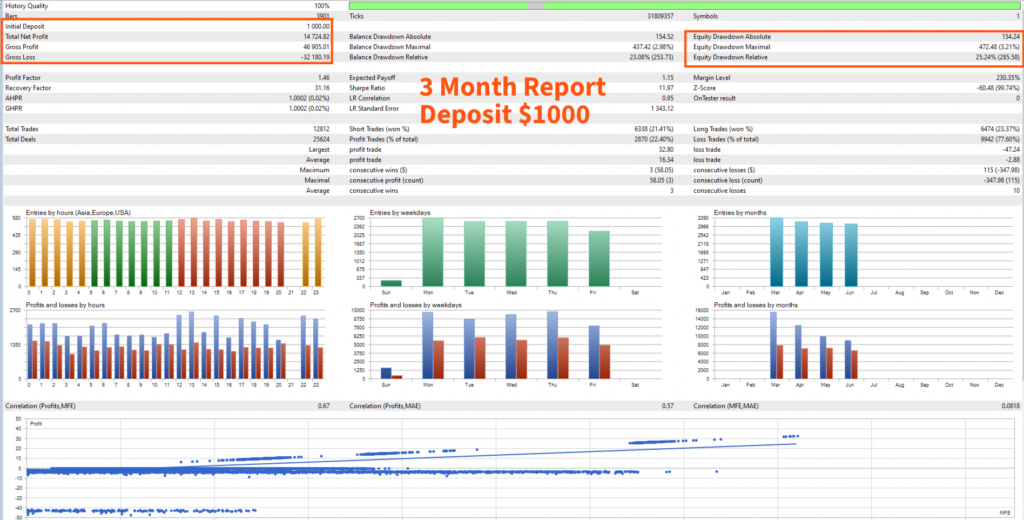Select the History Quality 100% value

321,6
